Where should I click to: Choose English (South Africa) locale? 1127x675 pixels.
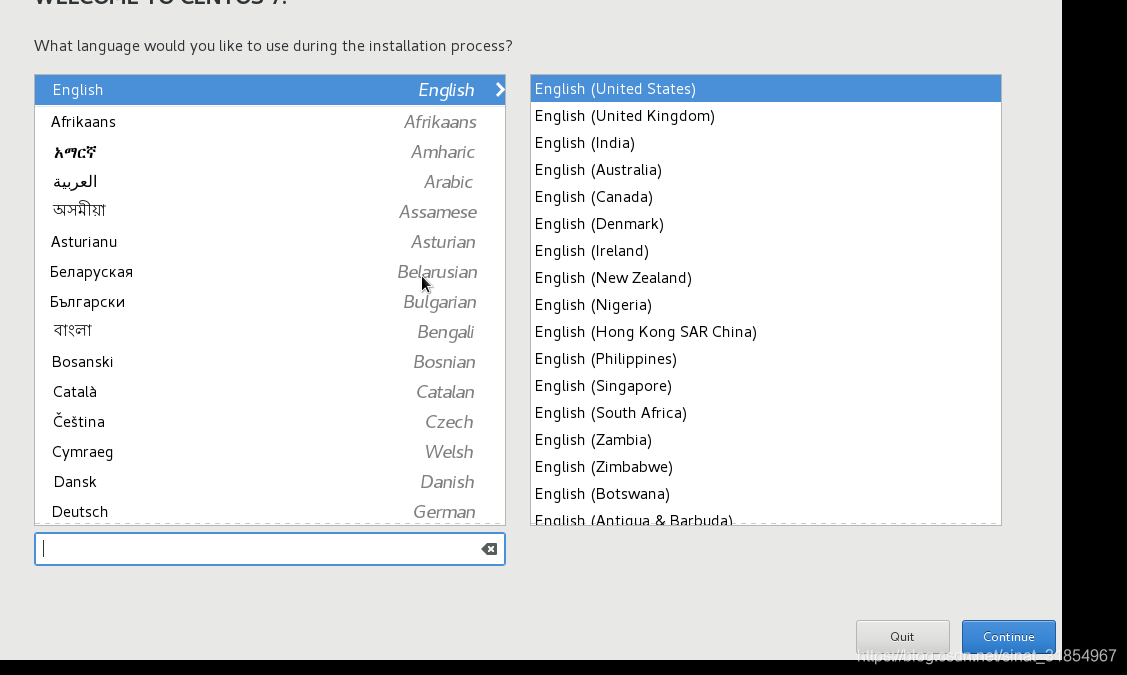(x=765, y=413)
